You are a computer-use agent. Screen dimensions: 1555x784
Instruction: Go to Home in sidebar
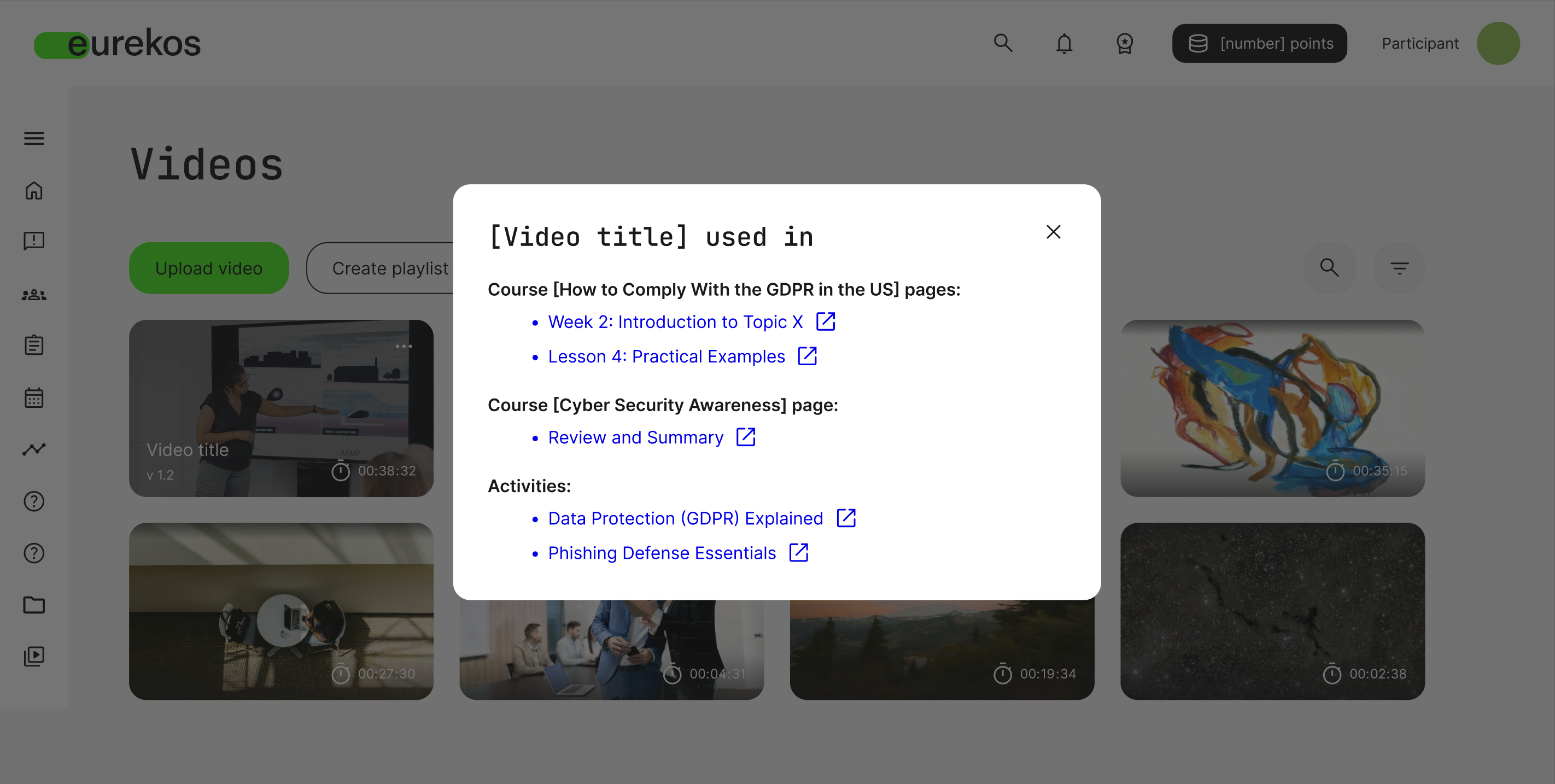click(34, 191)
